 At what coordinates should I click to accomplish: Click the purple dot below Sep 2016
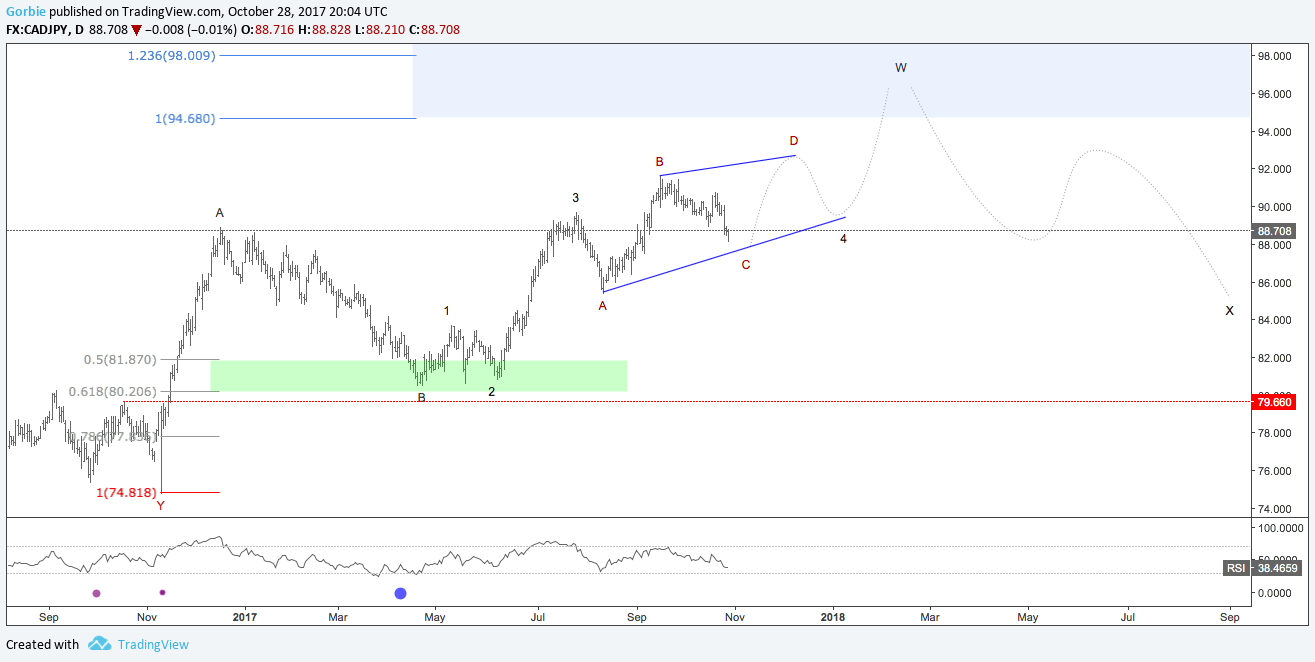[x=97, y=593]
